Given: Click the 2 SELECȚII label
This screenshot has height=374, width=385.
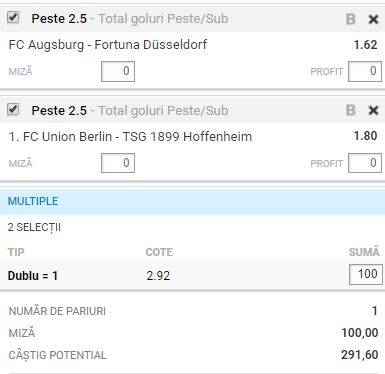Looking at the screenshot, I should click(34, 228).
